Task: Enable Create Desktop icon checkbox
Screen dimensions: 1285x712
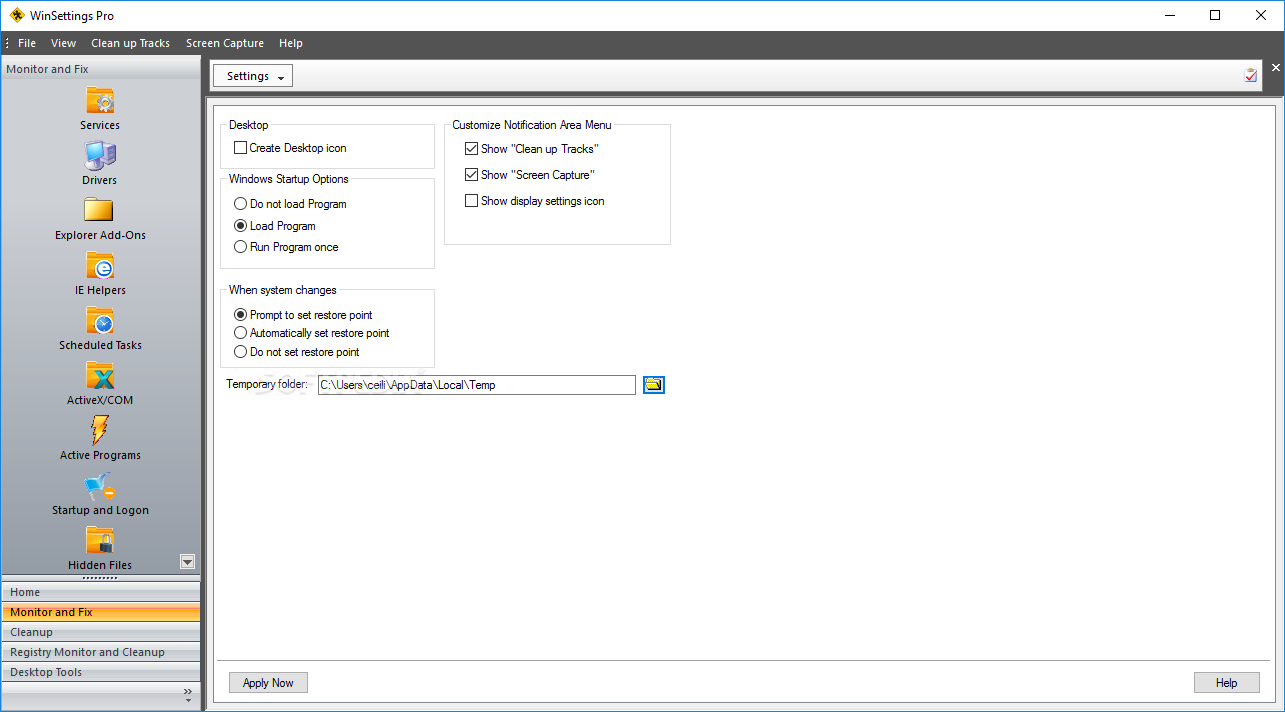Action: click(x=240, y=148)
